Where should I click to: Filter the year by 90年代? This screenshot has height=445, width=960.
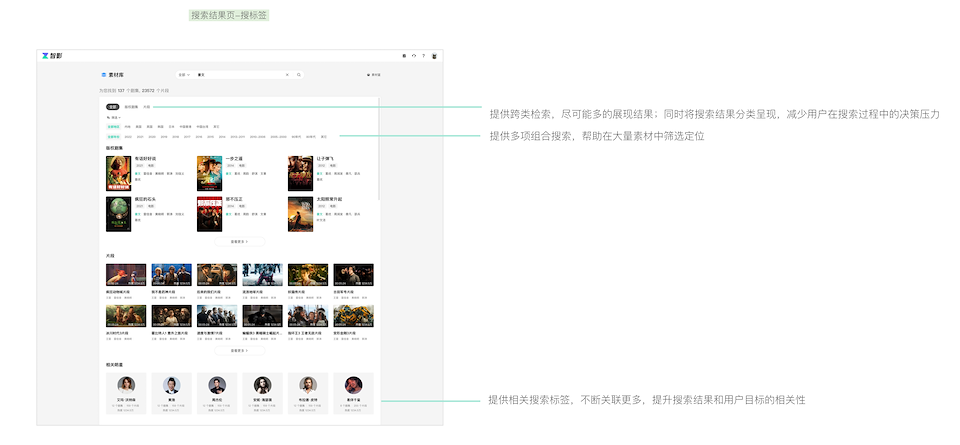[x=296, y=136]
